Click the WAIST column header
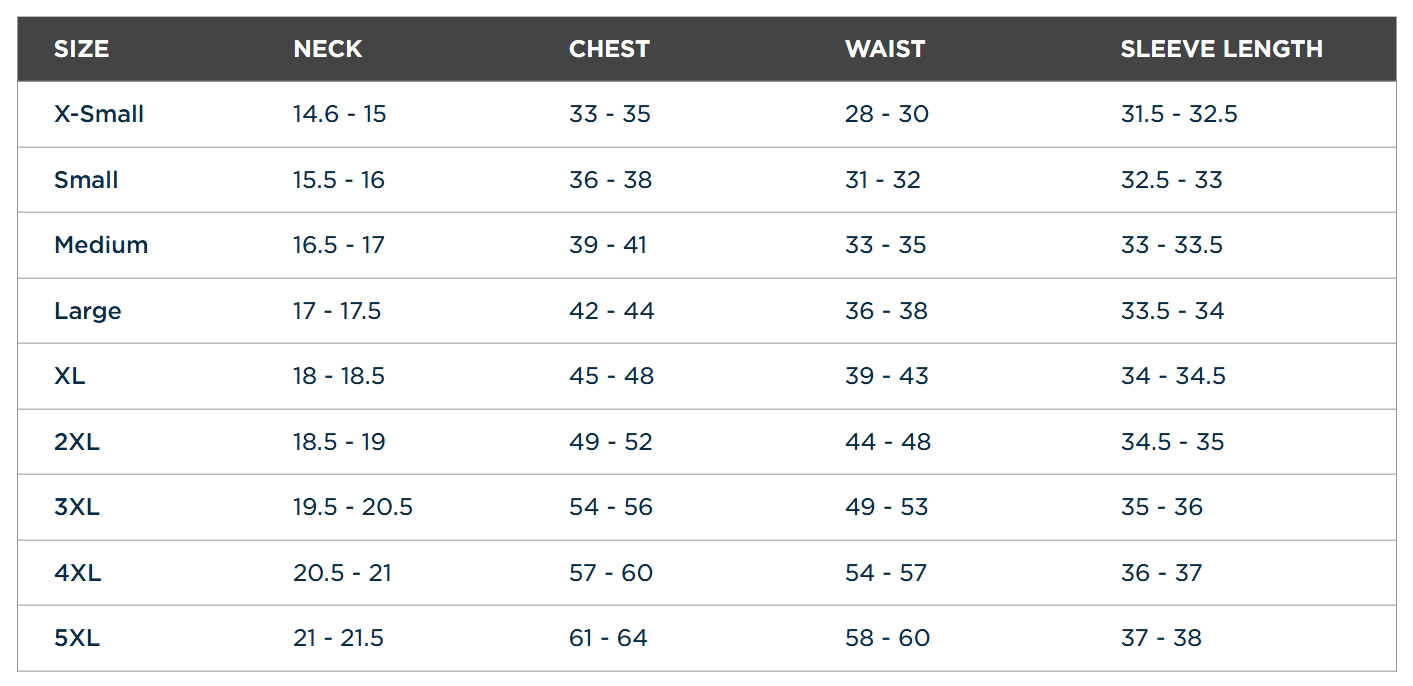The height and width of the screenshot is (686, 1413). [884, 49]
